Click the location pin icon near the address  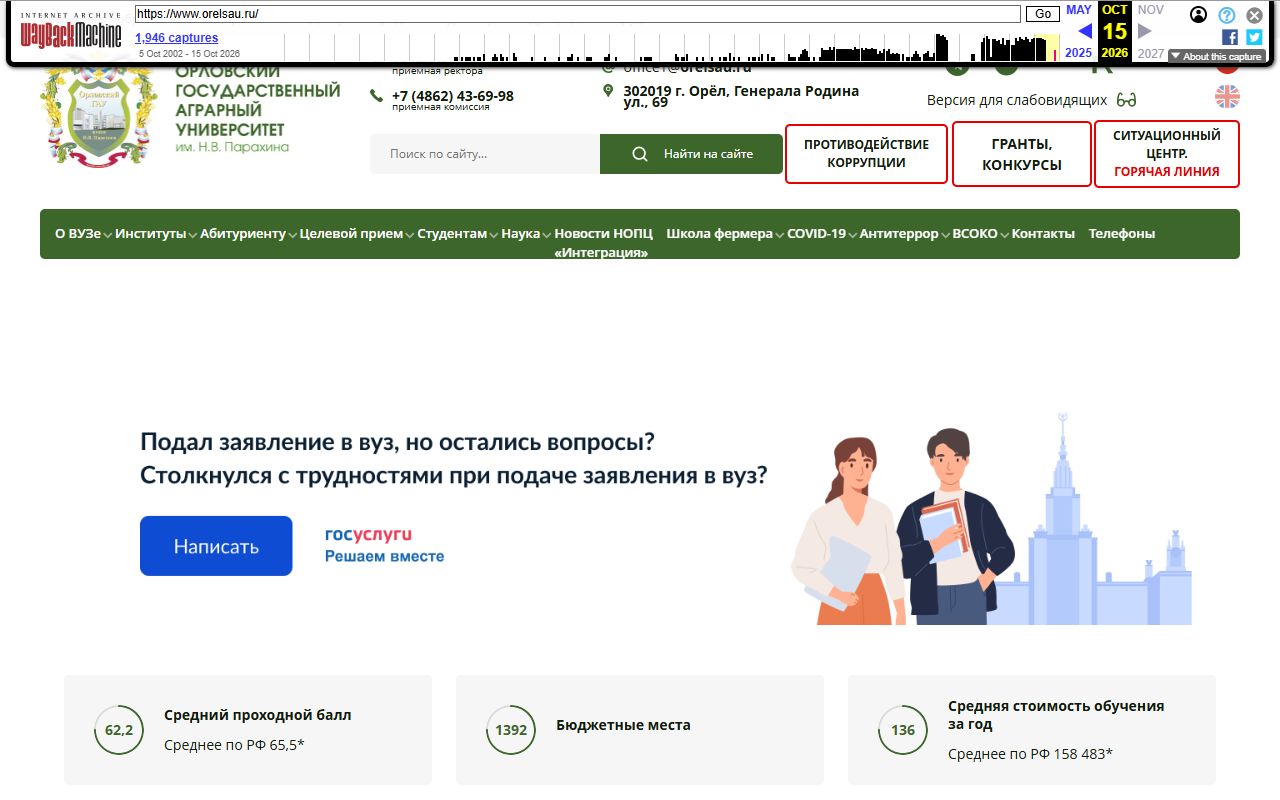point(608,91)
